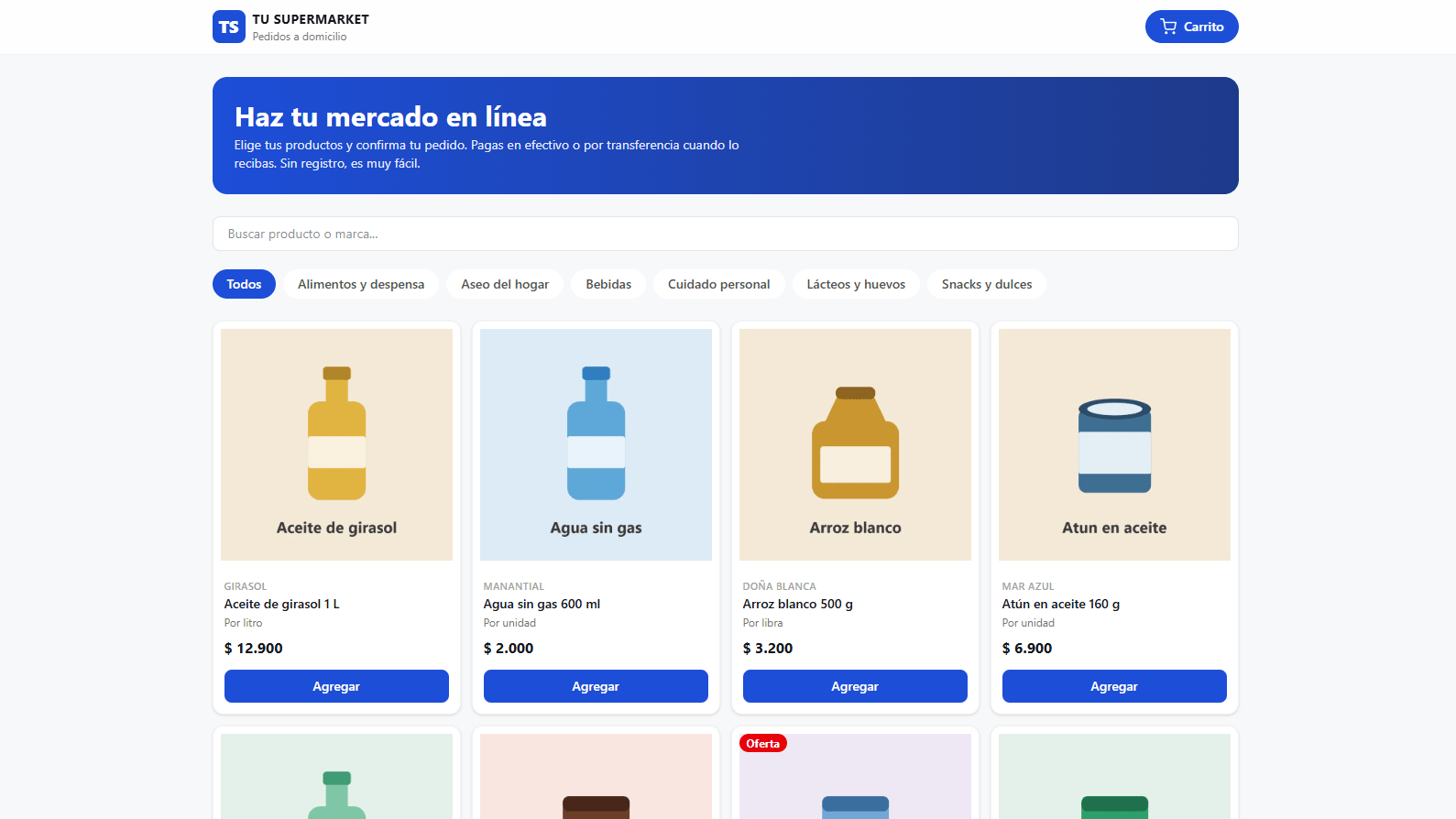This screenshot has height=819, width=1456.
Task: Click the MANANTIAL brand label
Action: point(513,586)
